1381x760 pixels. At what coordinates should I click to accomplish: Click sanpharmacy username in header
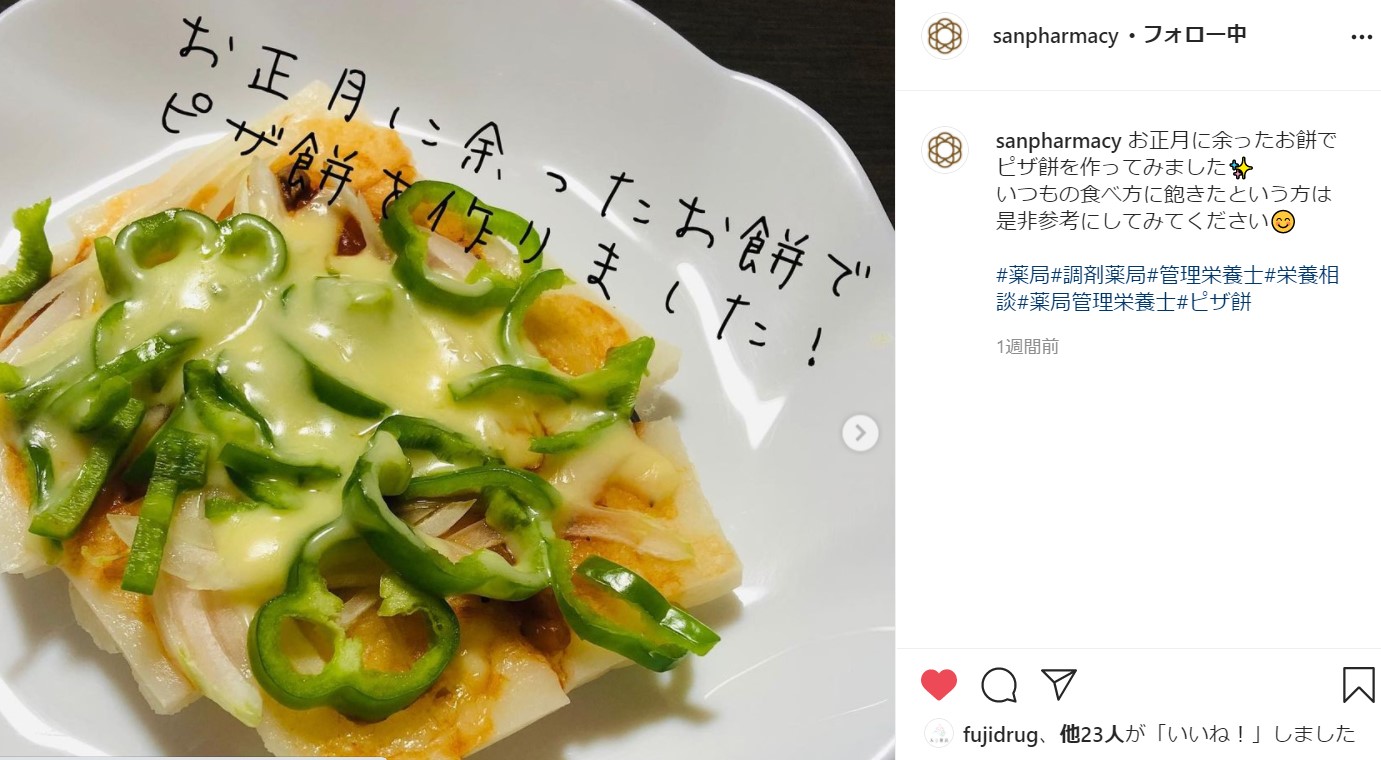[x=1055, y=36]
